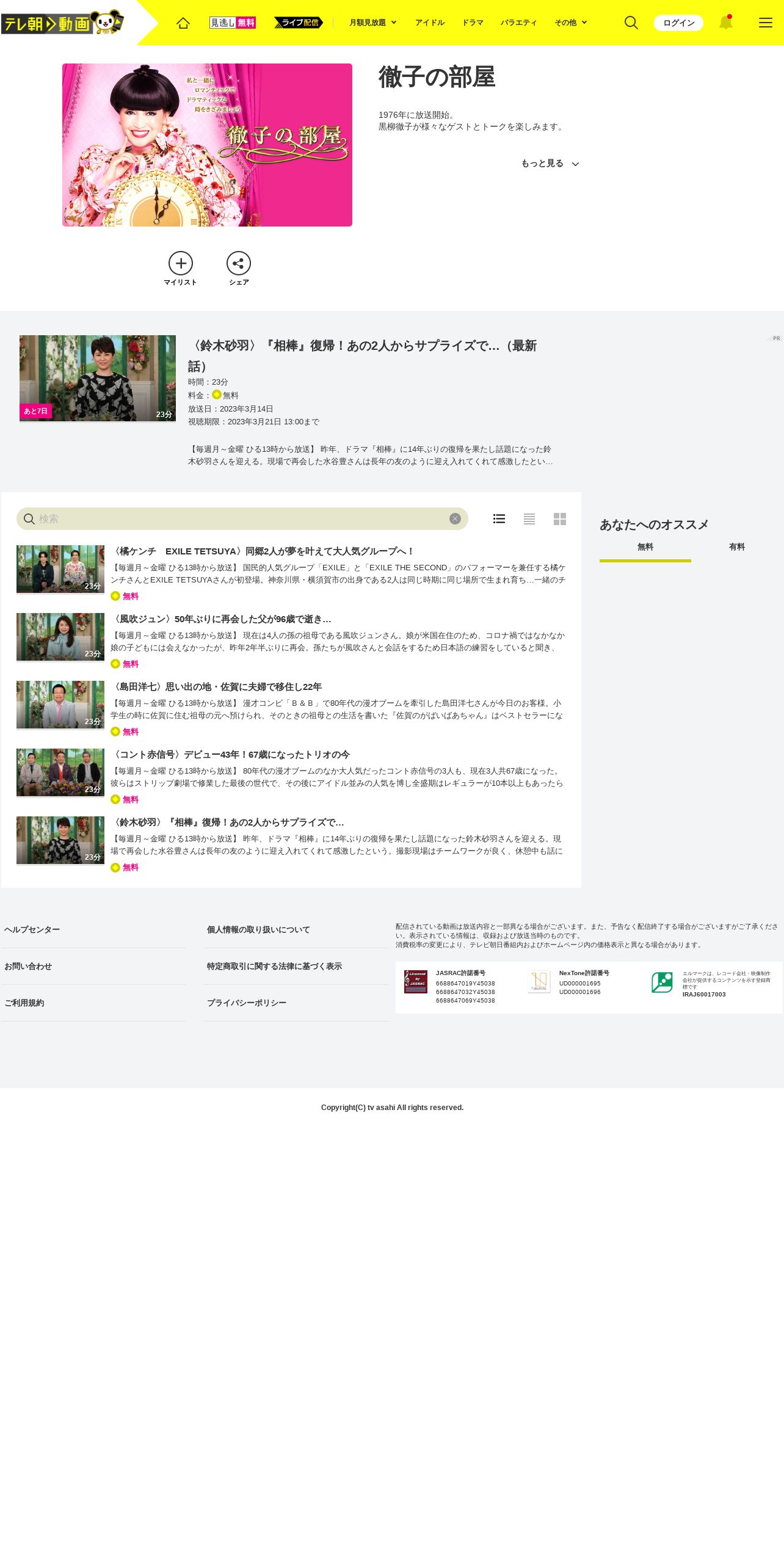Add show to マイリスト
This screenshot has width=784, height=1568.
pos(181,269)
